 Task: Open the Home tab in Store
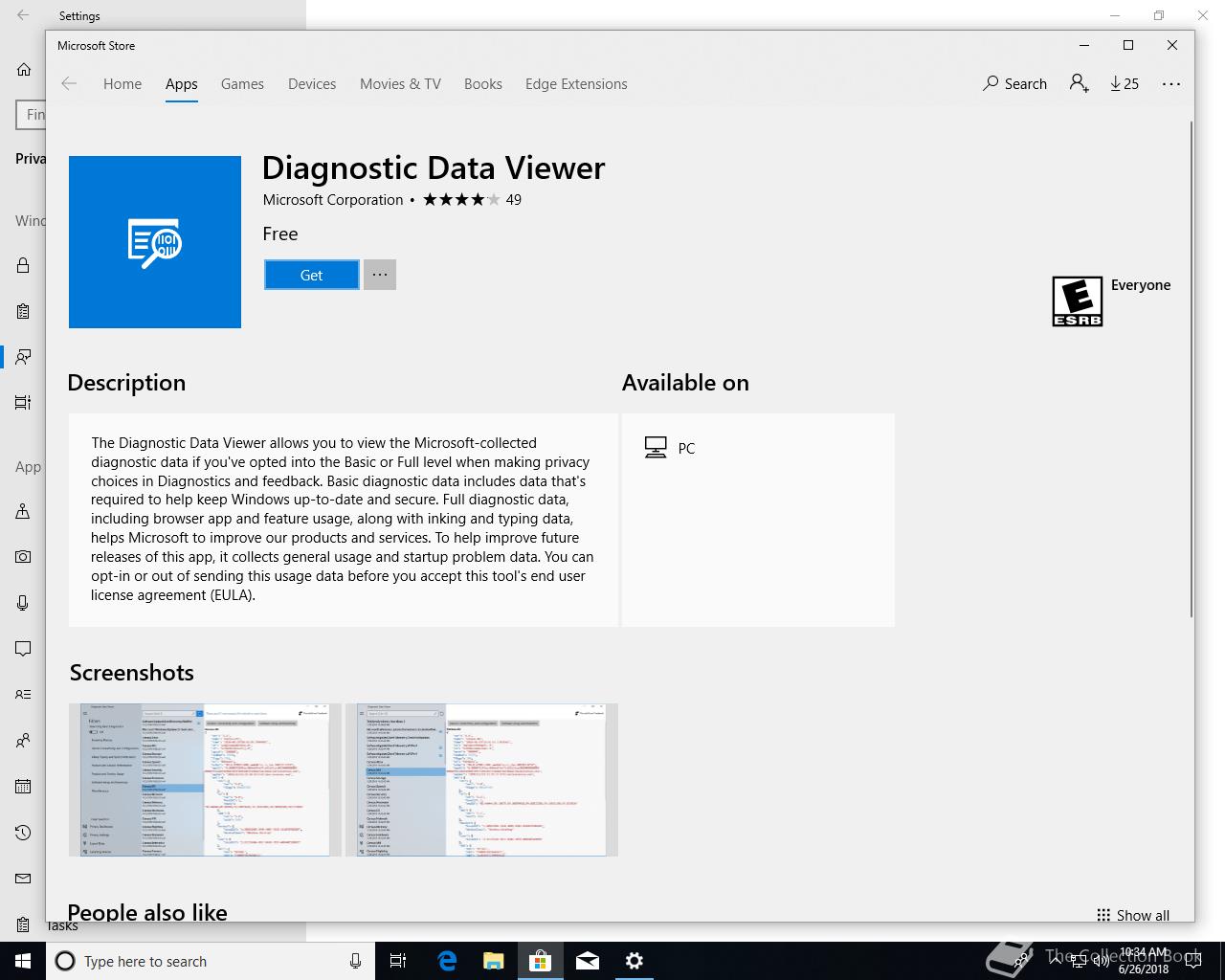coord(122,84)
